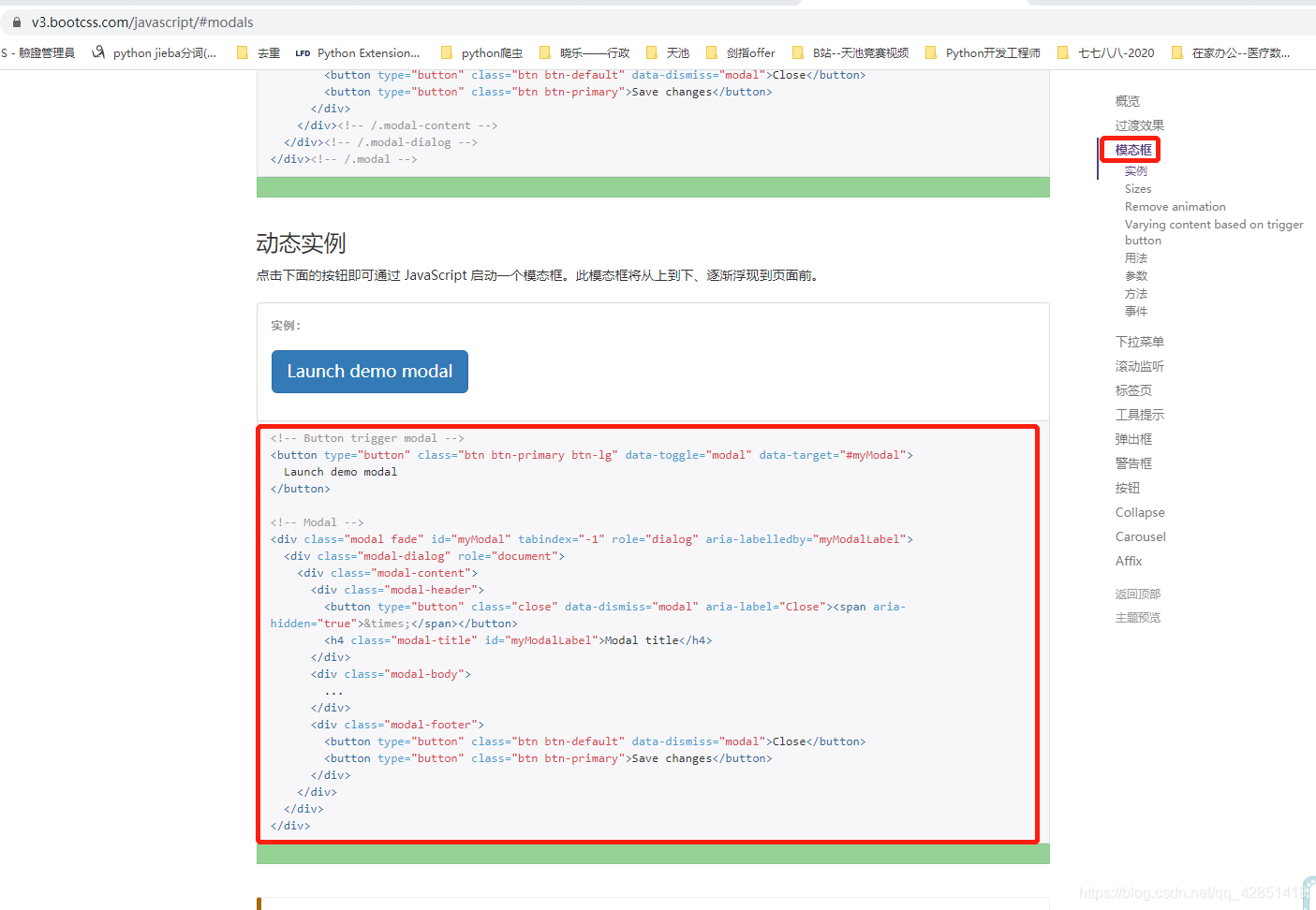Open the python爬虫 bookmark folder

(481, 52)
